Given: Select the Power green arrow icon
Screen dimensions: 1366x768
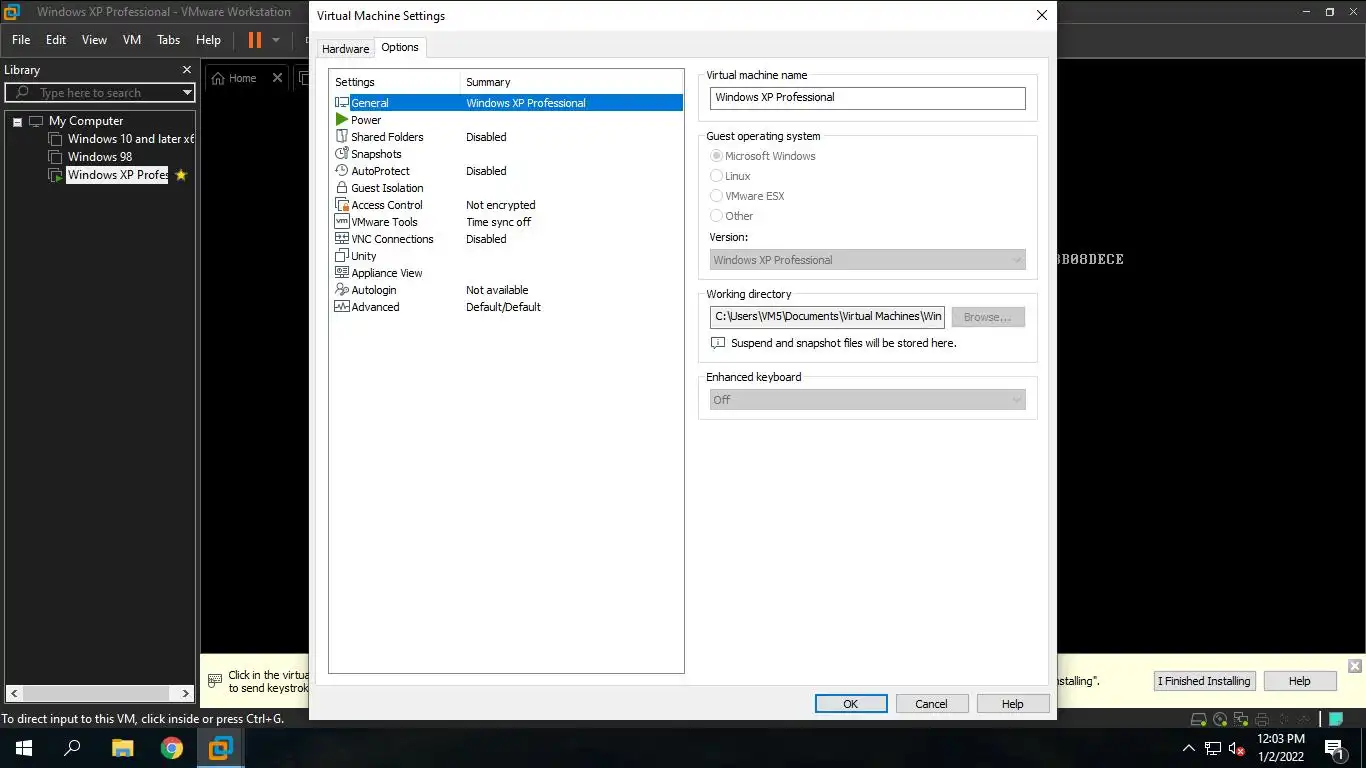Looking at the screenshot, I should [342, 120].
